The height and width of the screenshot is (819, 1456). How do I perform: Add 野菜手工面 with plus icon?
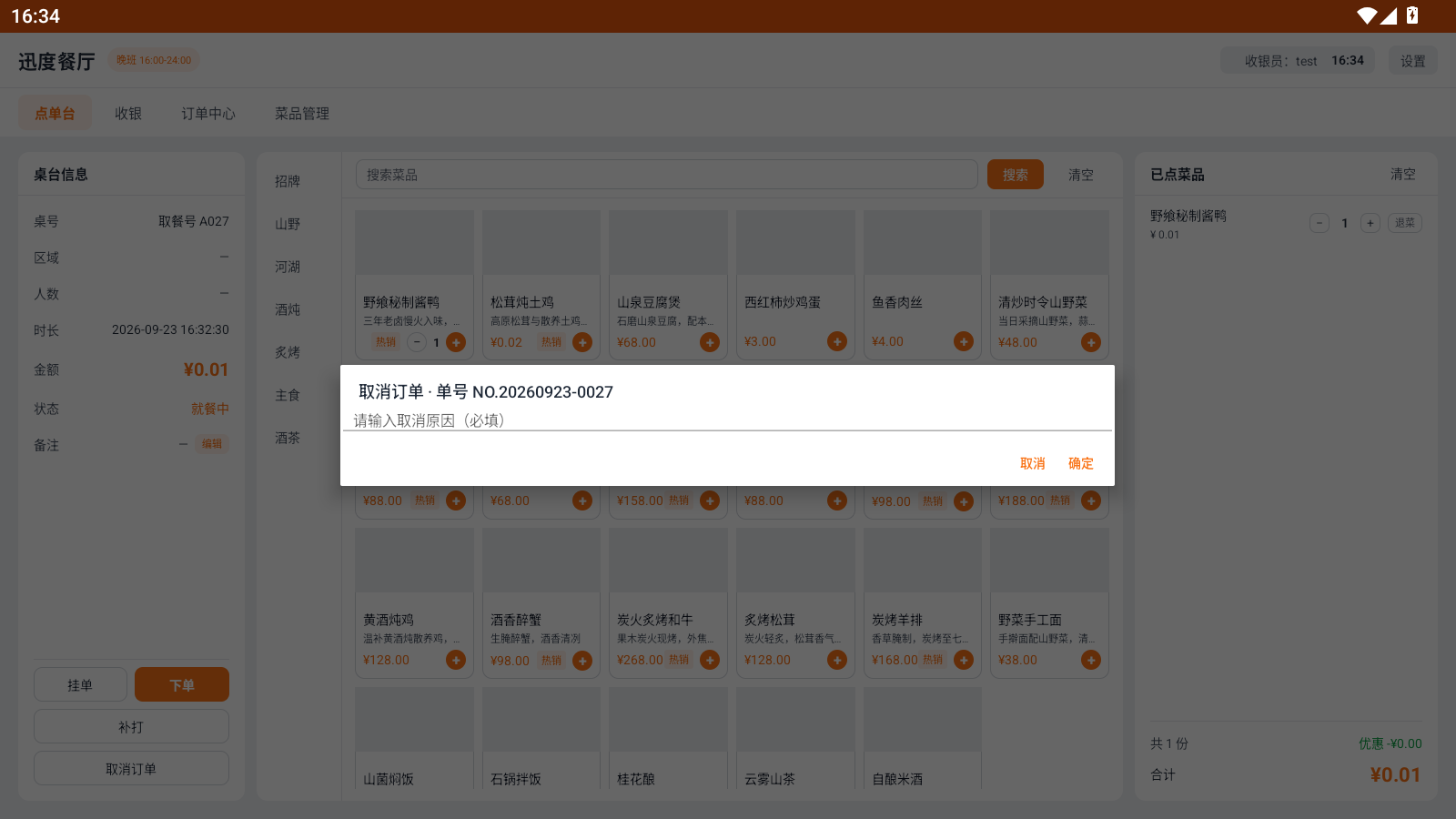coord(1091,660)
